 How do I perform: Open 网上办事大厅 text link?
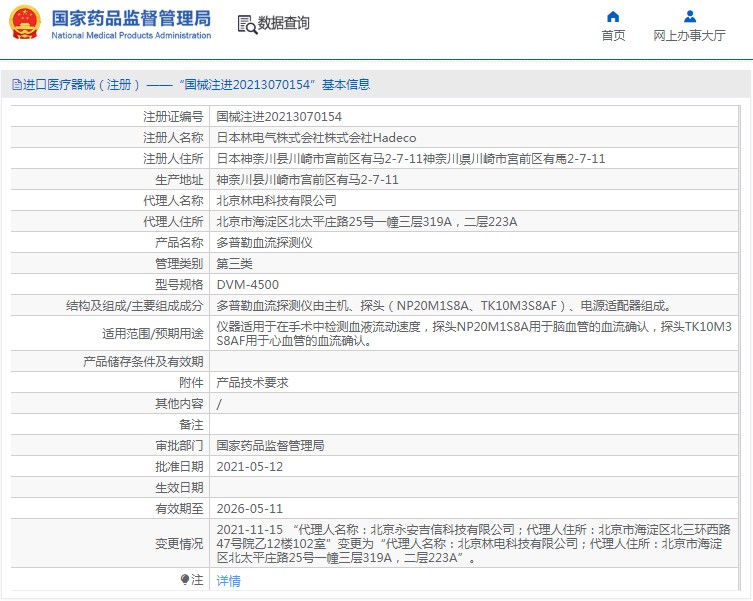tap(689, 36)
